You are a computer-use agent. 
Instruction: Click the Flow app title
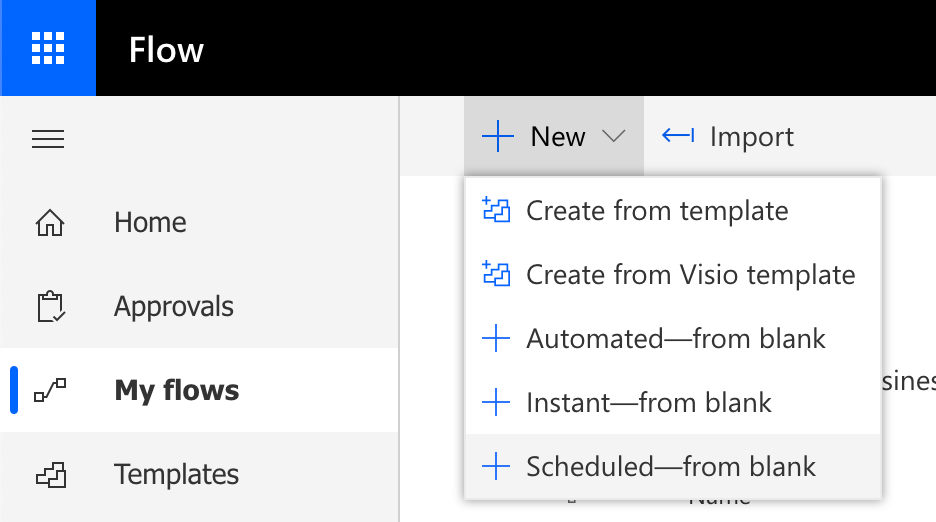[x=166, y=50]
